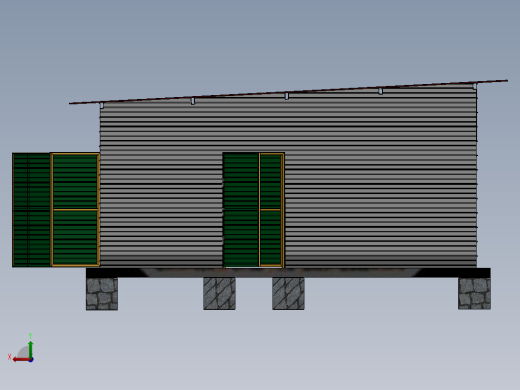Select the hatched foundation block below the door's right side

[288, 293]
